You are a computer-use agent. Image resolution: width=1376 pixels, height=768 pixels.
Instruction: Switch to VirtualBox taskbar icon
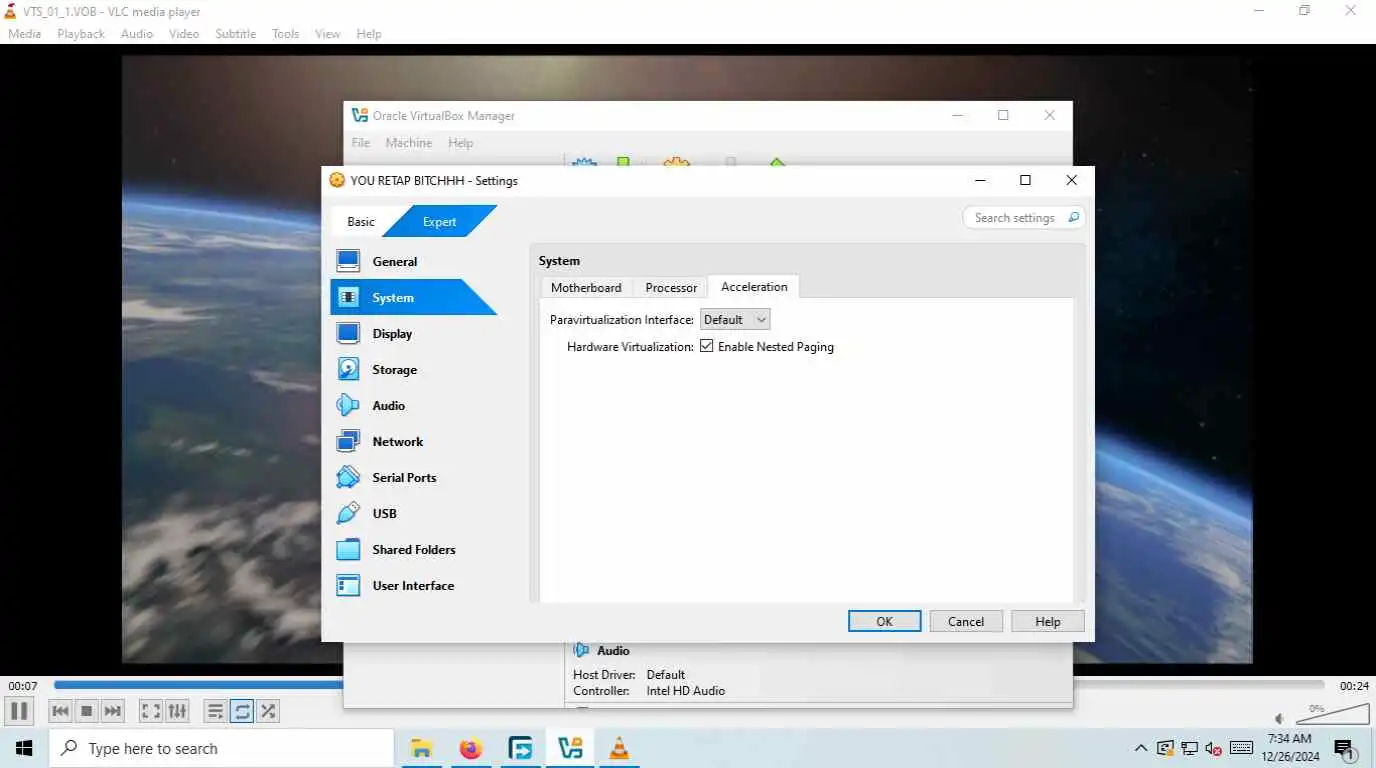click(570, 748)
